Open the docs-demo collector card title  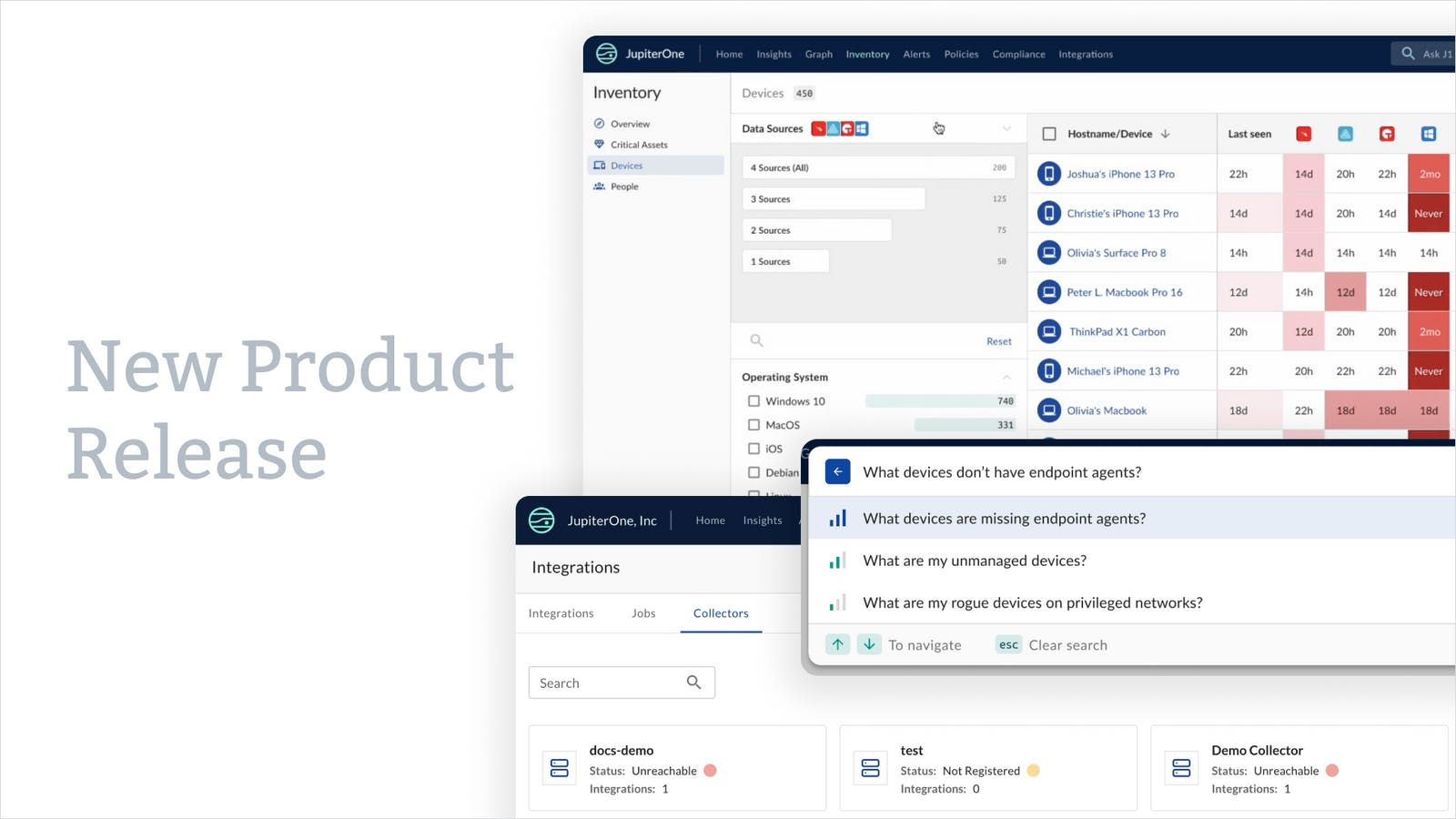[621, 751]
